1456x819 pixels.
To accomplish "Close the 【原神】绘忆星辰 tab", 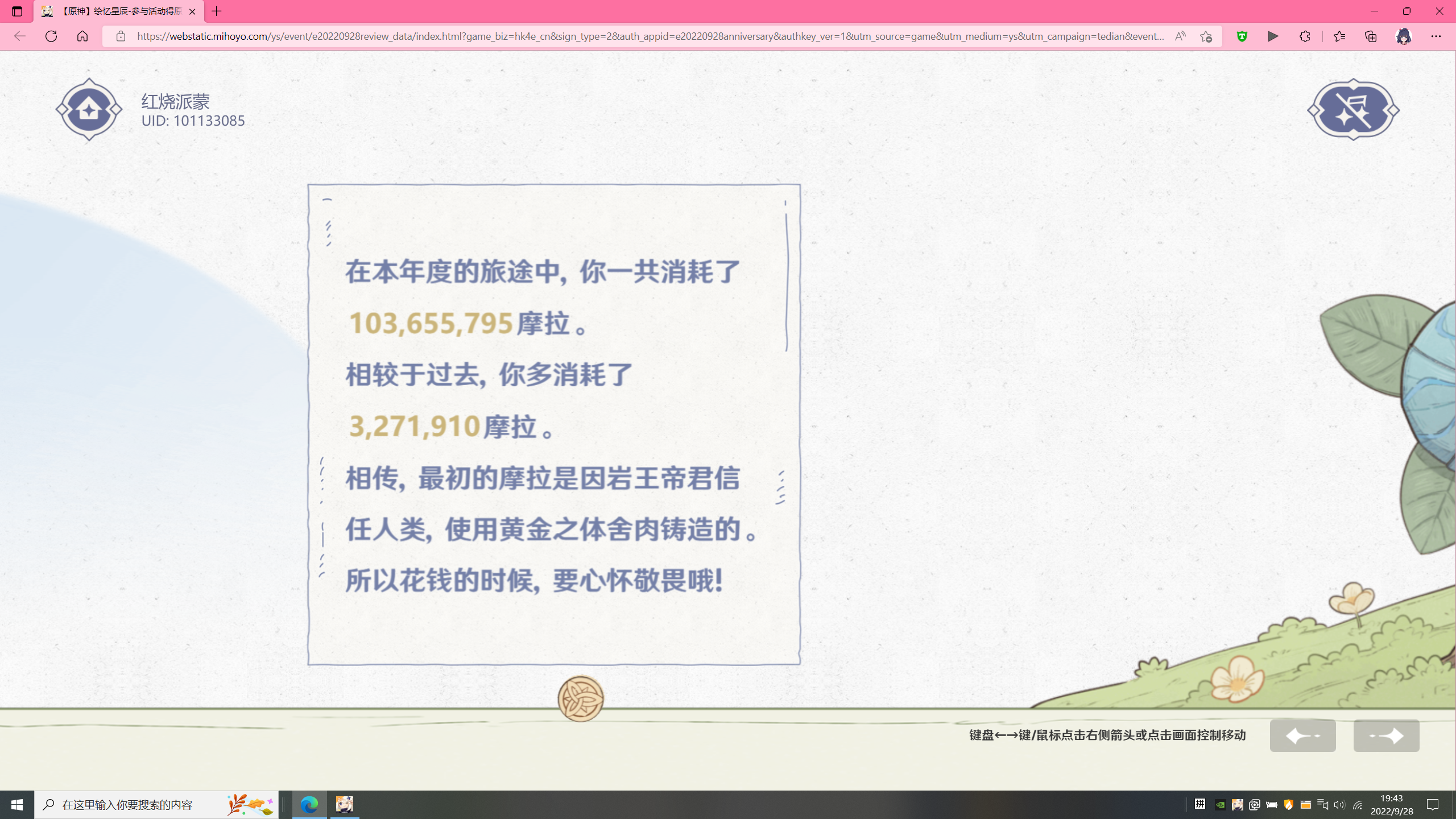I will coord(192,11).
